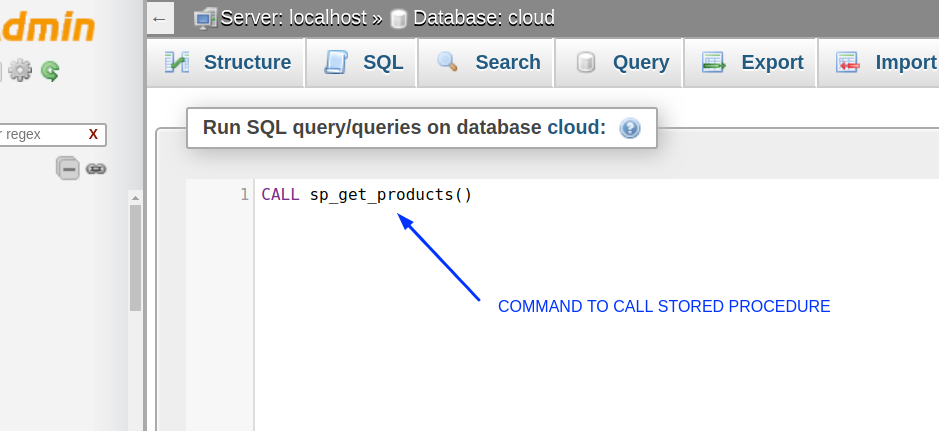Click the CALL sp_get_products() line in editor

pos(366,195)
